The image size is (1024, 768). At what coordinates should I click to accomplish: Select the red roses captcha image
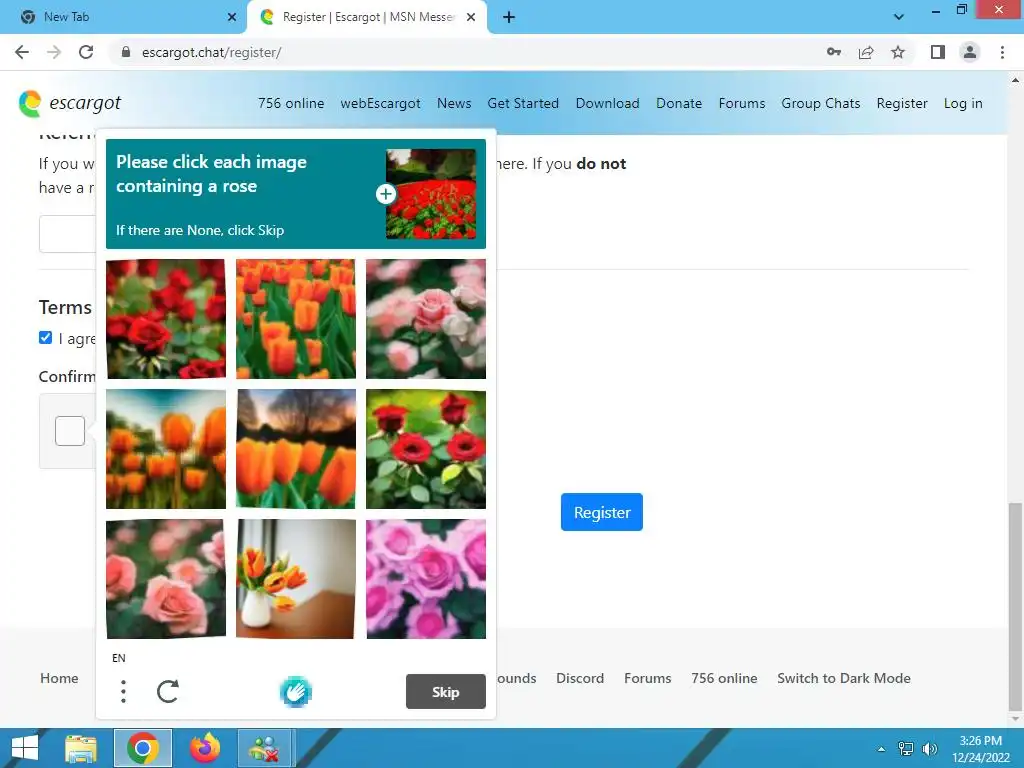(166, 319)
